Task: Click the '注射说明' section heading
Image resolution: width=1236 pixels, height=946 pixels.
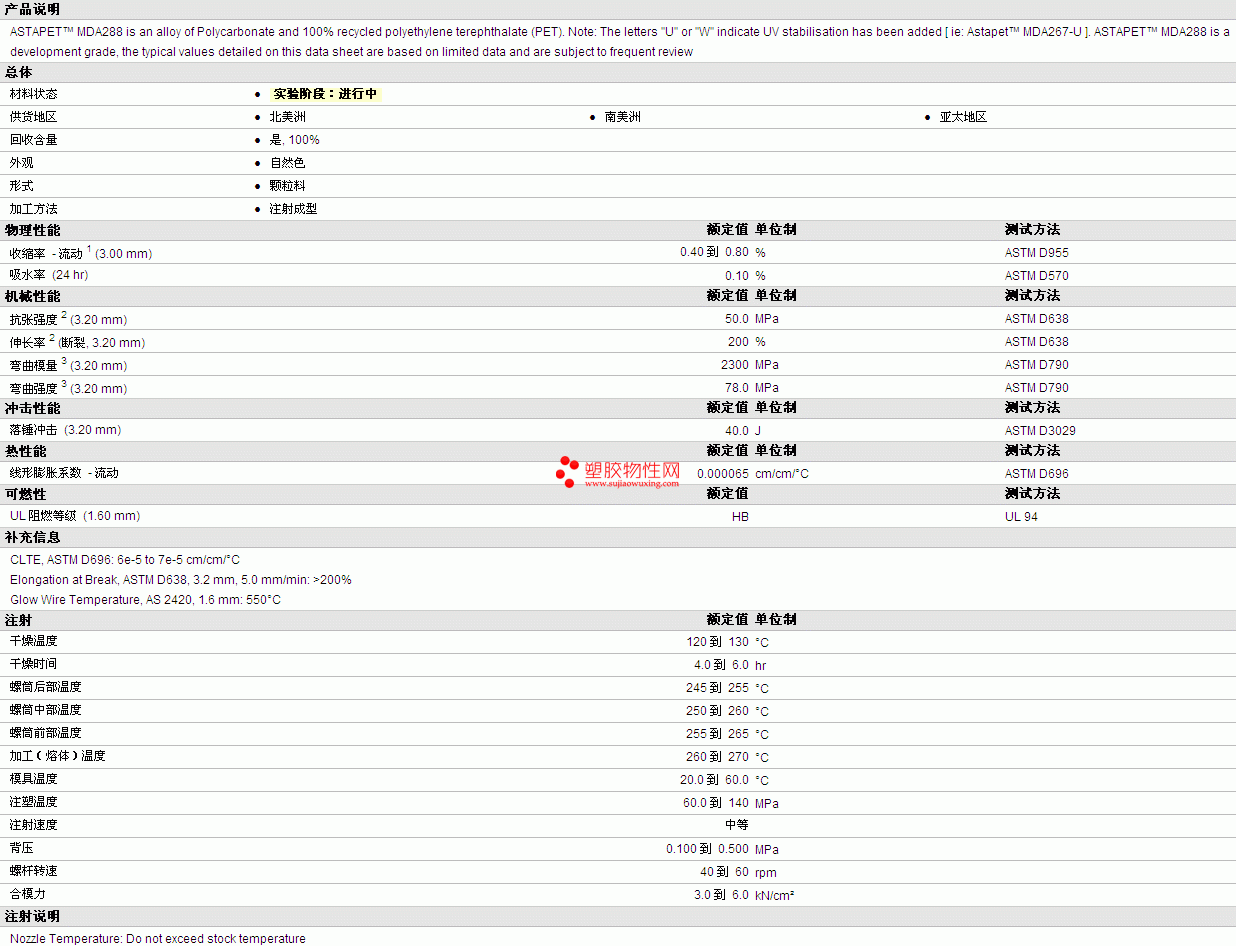Action: (32, 916)
